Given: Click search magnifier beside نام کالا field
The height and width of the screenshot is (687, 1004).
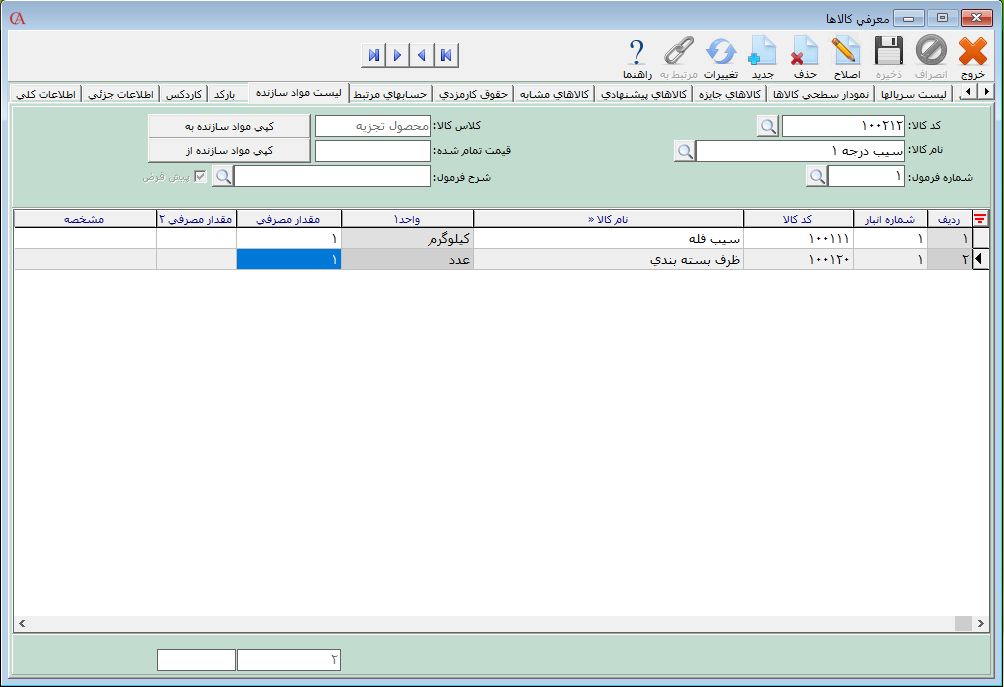Looking at the screenshot, I should [x=684, y=151].
